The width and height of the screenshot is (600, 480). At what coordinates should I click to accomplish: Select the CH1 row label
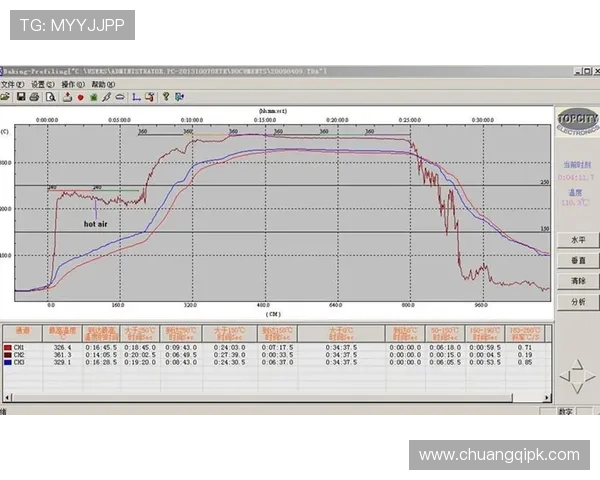click(19, 348)
